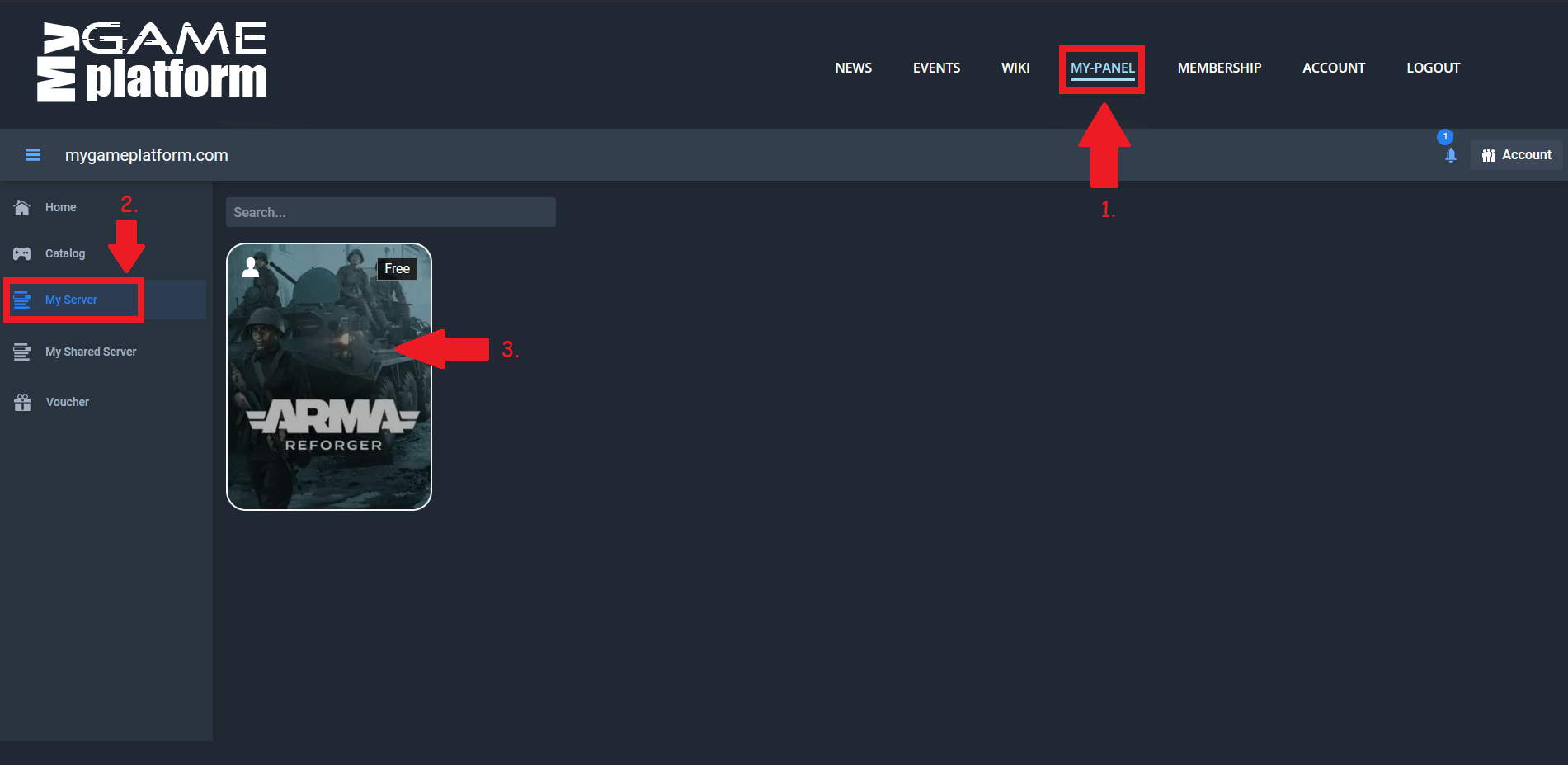Open Catalog in the sidebar

click(65, 253)
